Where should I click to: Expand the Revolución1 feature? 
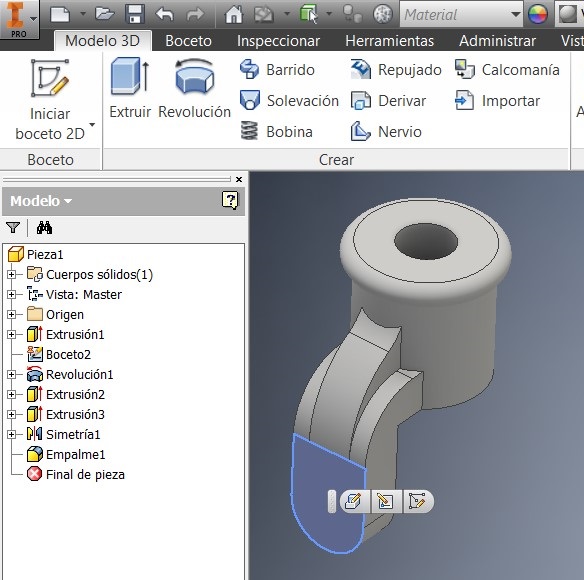(x=12, y=374)
